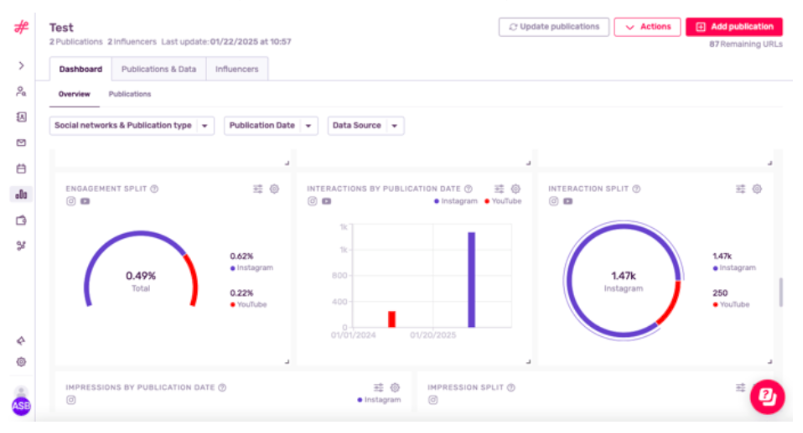803x433 pixels.
Task: Open the Data Source filter dropdown
Action: (366, 125)
